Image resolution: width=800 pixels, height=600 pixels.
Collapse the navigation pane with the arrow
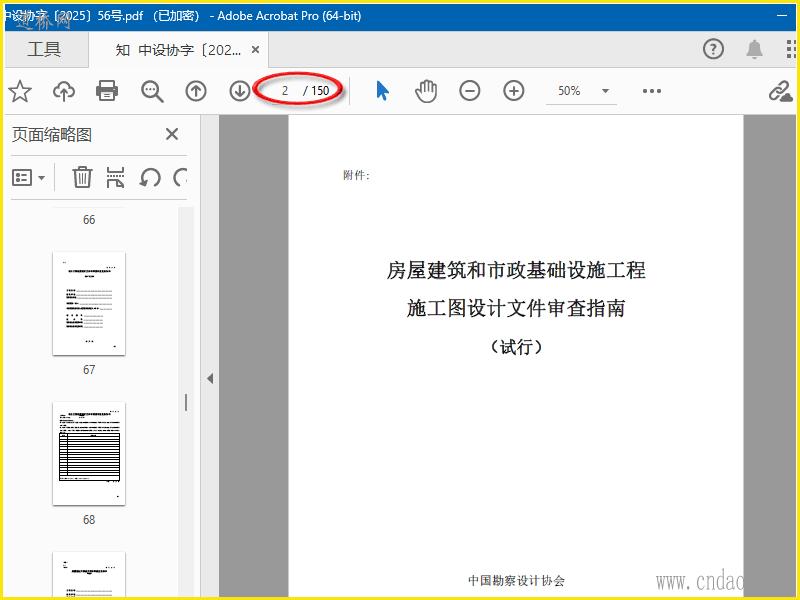[x=210, y=379]
